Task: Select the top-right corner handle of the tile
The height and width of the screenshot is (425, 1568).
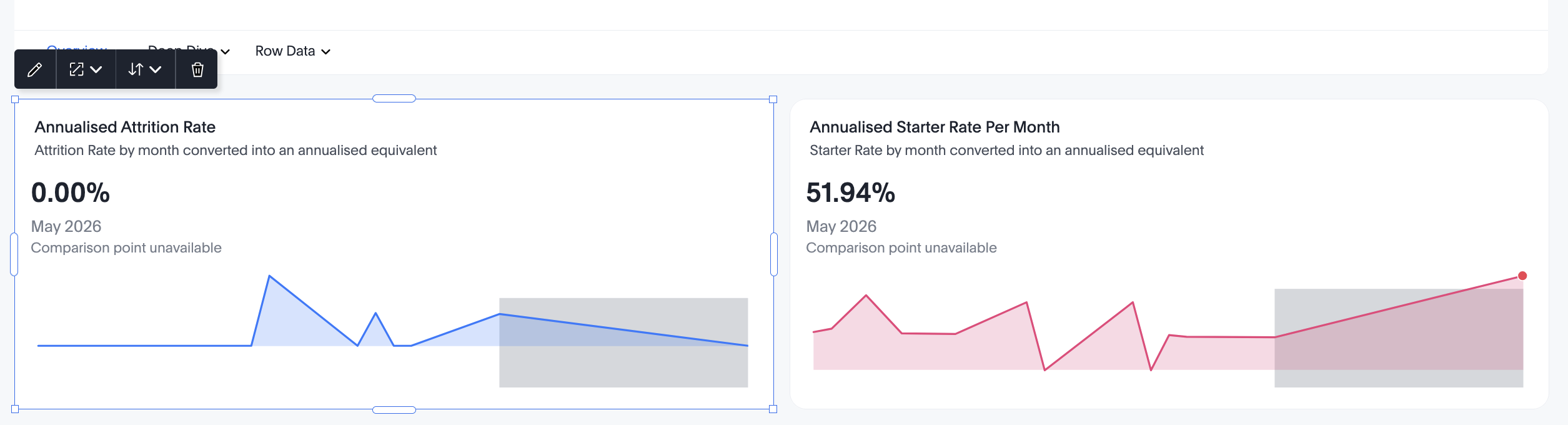Action: [x=773, y=99]
